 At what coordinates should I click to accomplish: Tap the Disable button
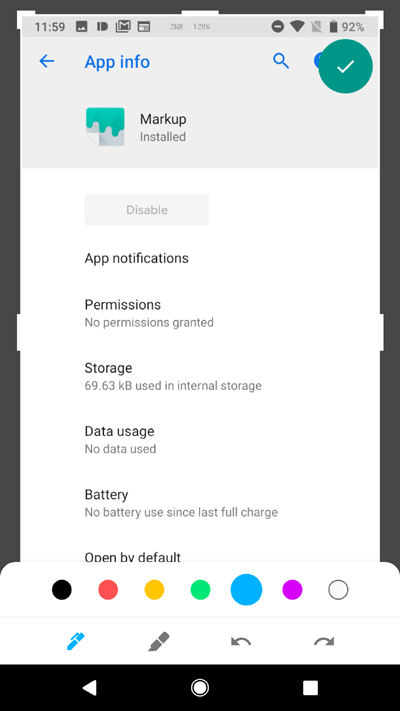(x=147, y=210)
